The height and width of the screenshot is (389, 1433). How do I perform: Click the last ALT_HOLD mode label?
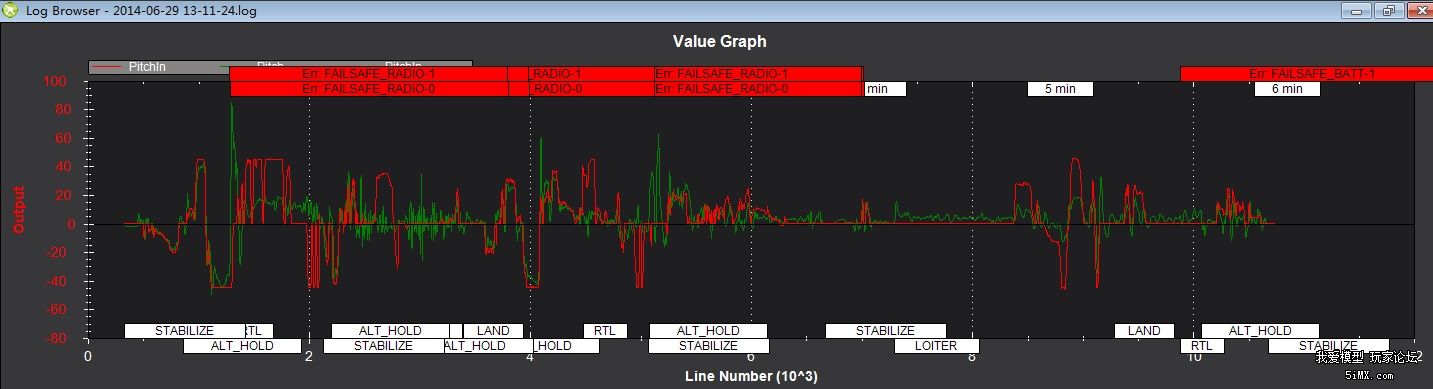click(1260, 331)
